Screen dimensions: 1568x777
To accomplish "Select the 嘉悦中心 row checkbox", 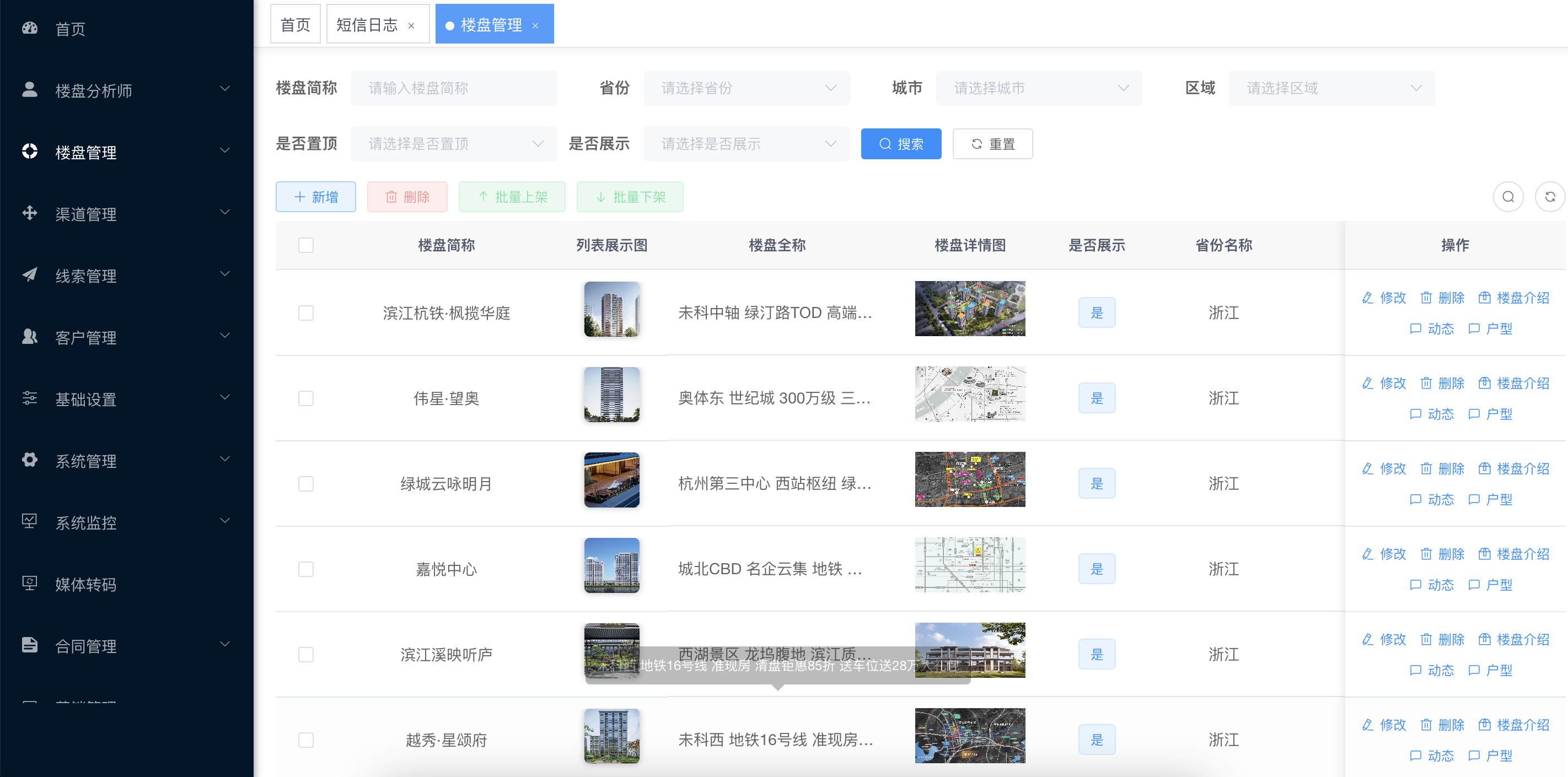I will click(305, 569).
